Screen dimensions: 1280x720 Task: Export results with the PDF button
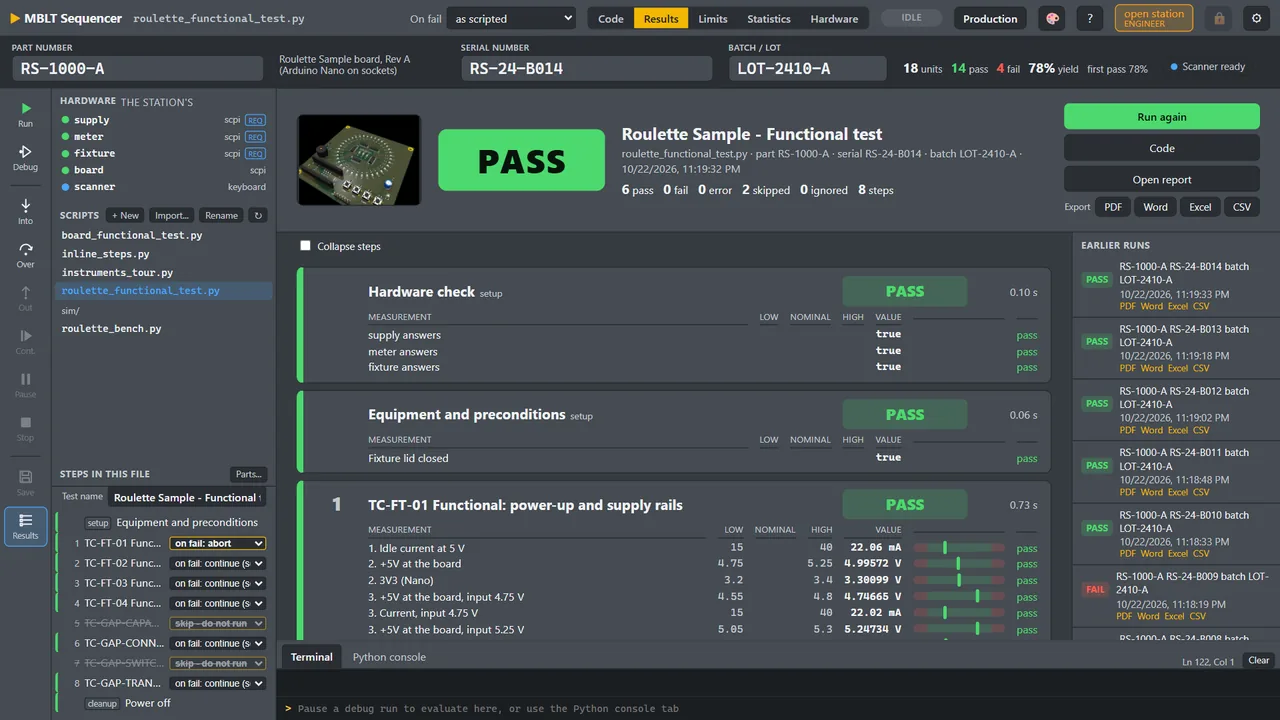point(1112,207)
